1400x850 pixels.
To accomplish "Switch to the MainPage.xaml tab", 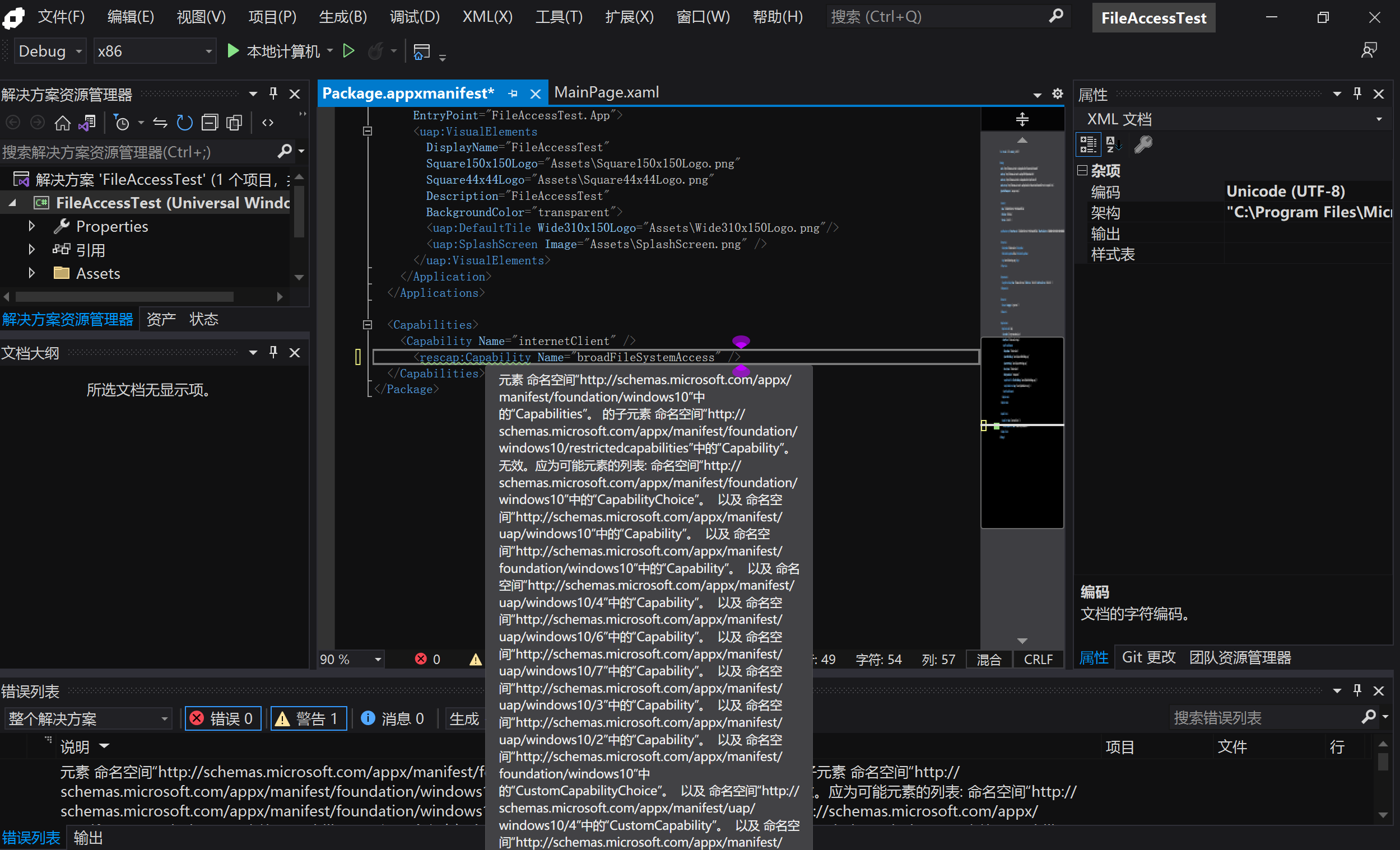I will (x=606, y=92).
